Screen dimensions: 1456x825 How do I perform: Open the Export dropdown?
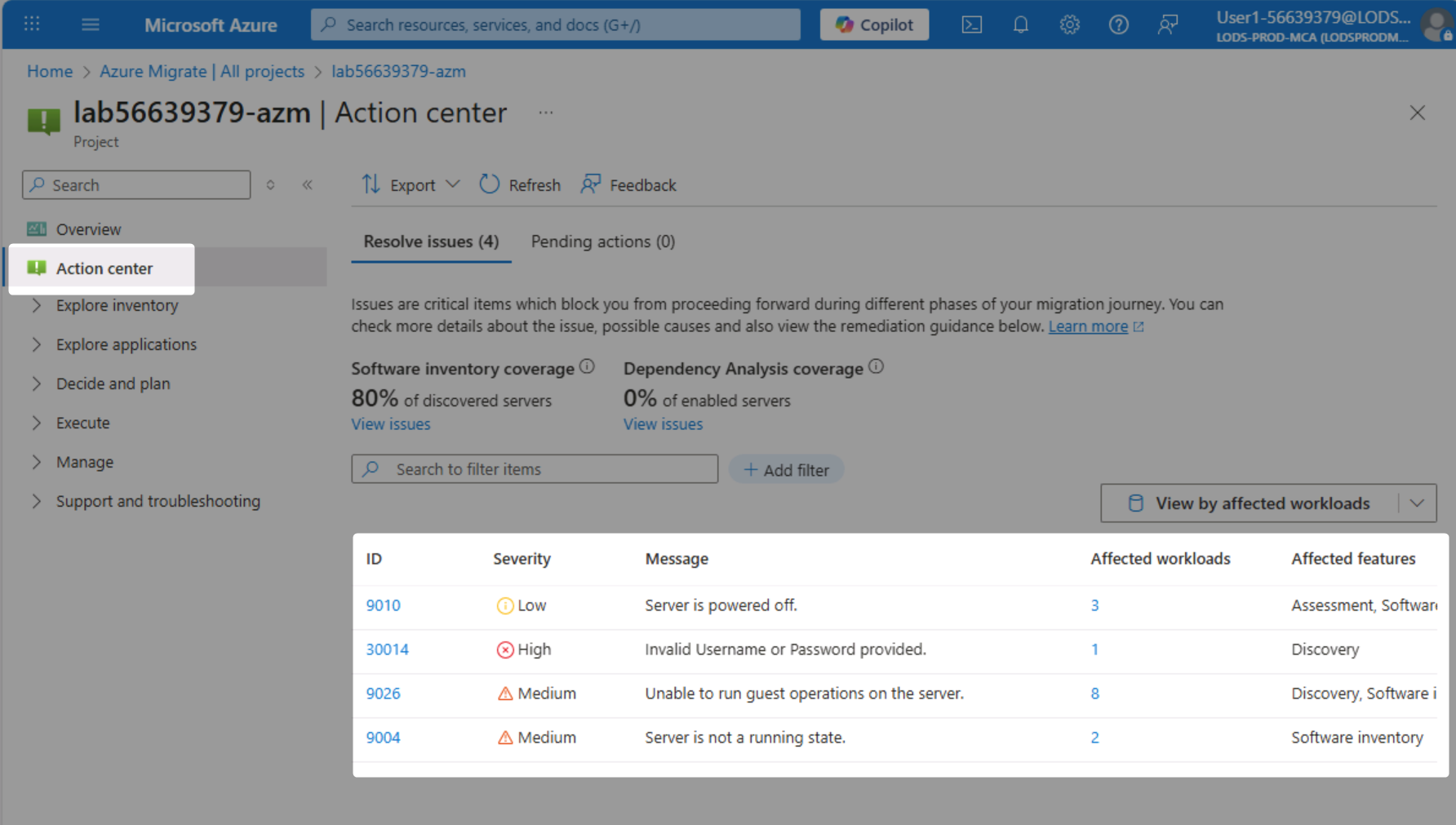coord(411,184)
